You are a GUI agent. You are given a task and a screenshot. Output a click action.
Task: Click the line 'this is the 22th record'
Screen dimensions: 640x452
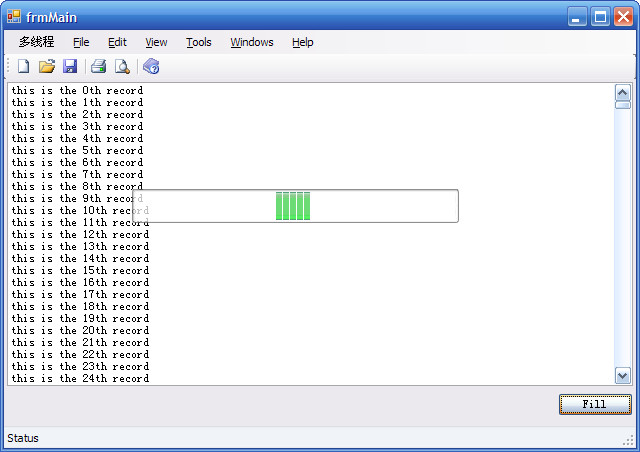(x=80, y=354)
